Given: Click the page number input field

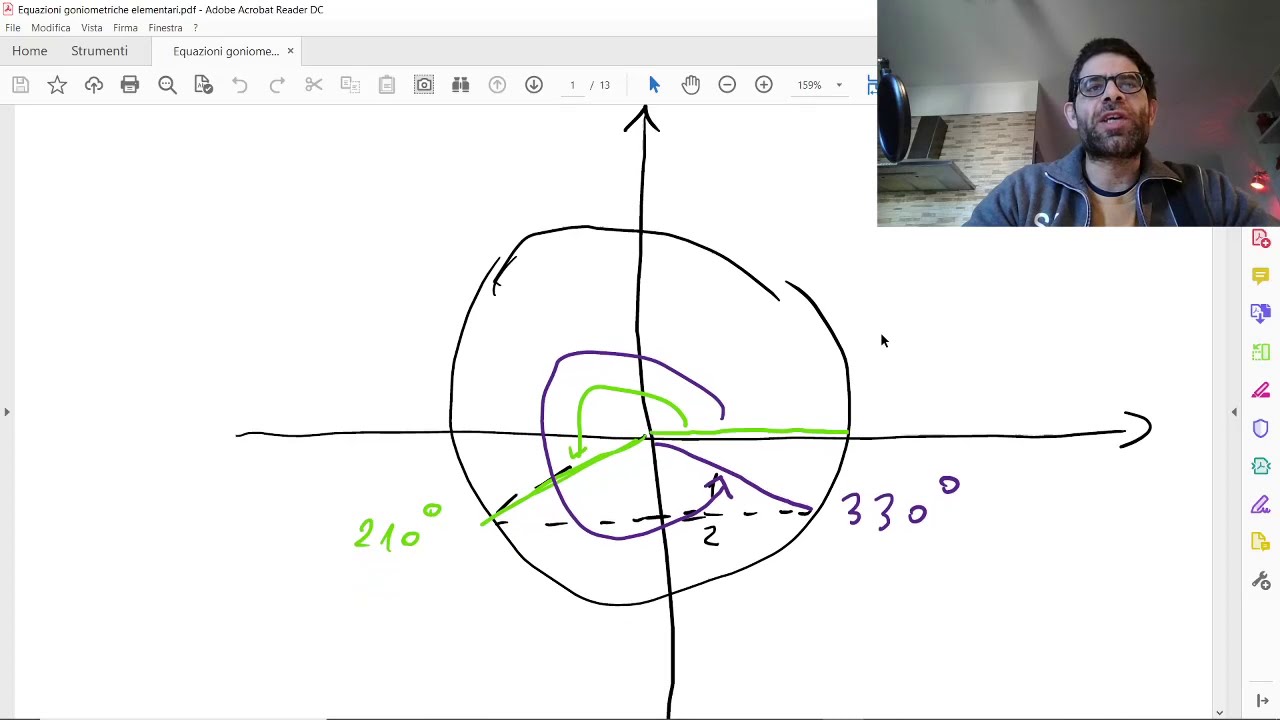Looking at the screenshot, I should pyautogui.click(x=572, y=85).
